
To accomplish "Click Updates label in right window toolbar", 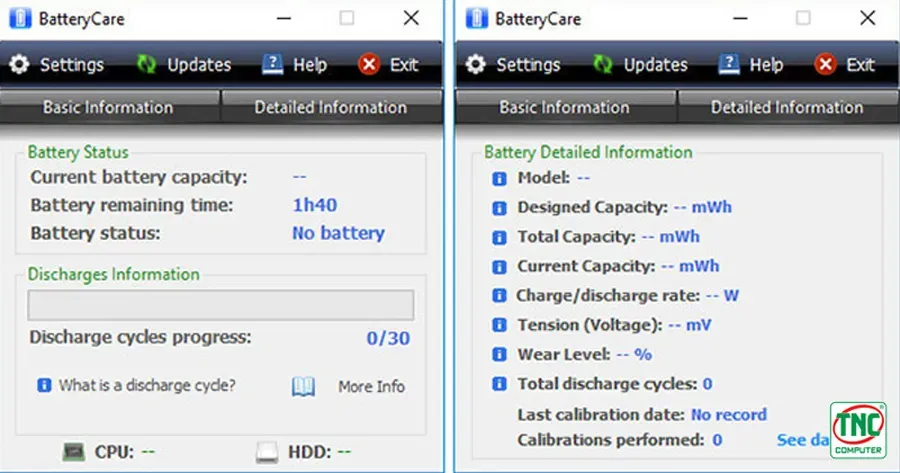I will point(656,65).
